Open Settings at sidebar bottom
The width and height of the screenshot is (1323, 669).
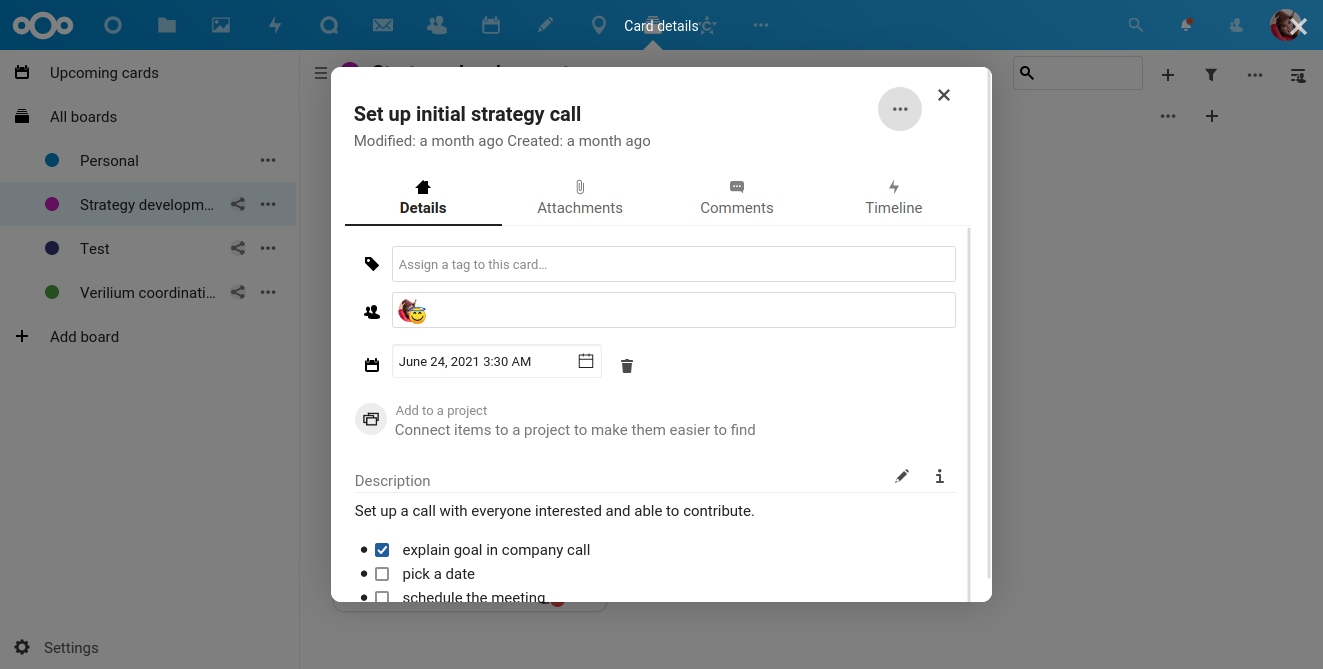coord(70,648)
